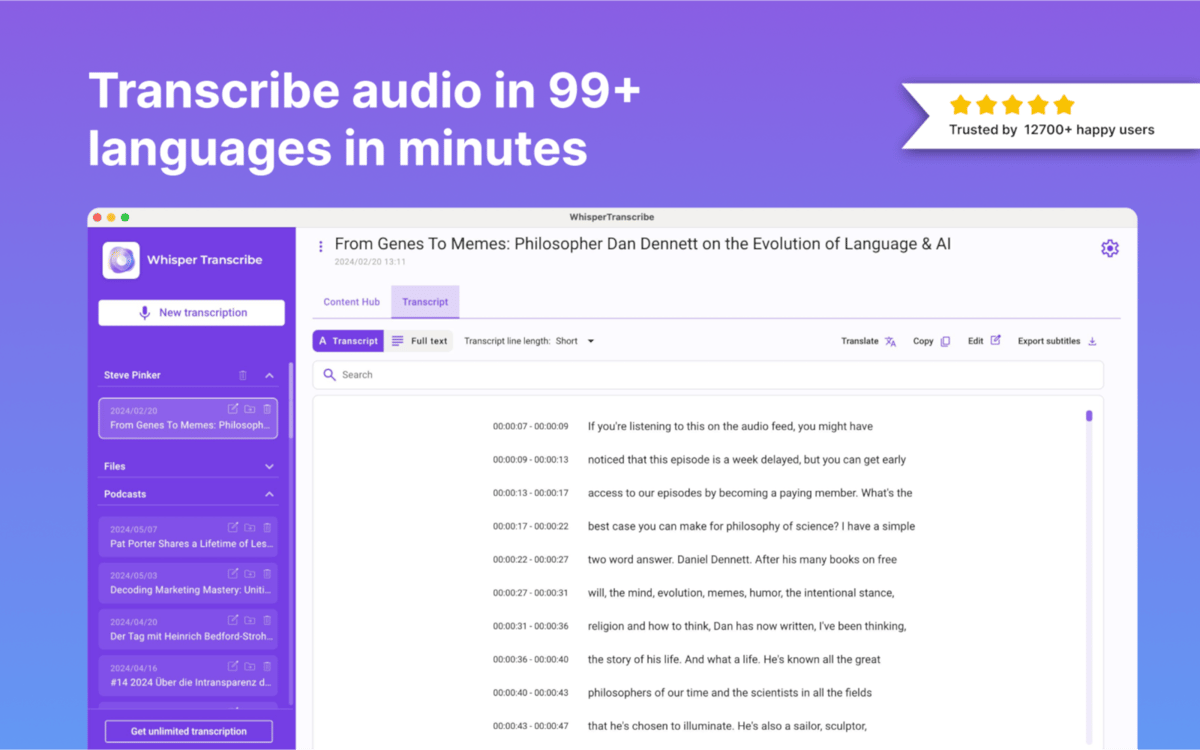
Task: Click the Translate icon
Action: [x=890, y=341]
